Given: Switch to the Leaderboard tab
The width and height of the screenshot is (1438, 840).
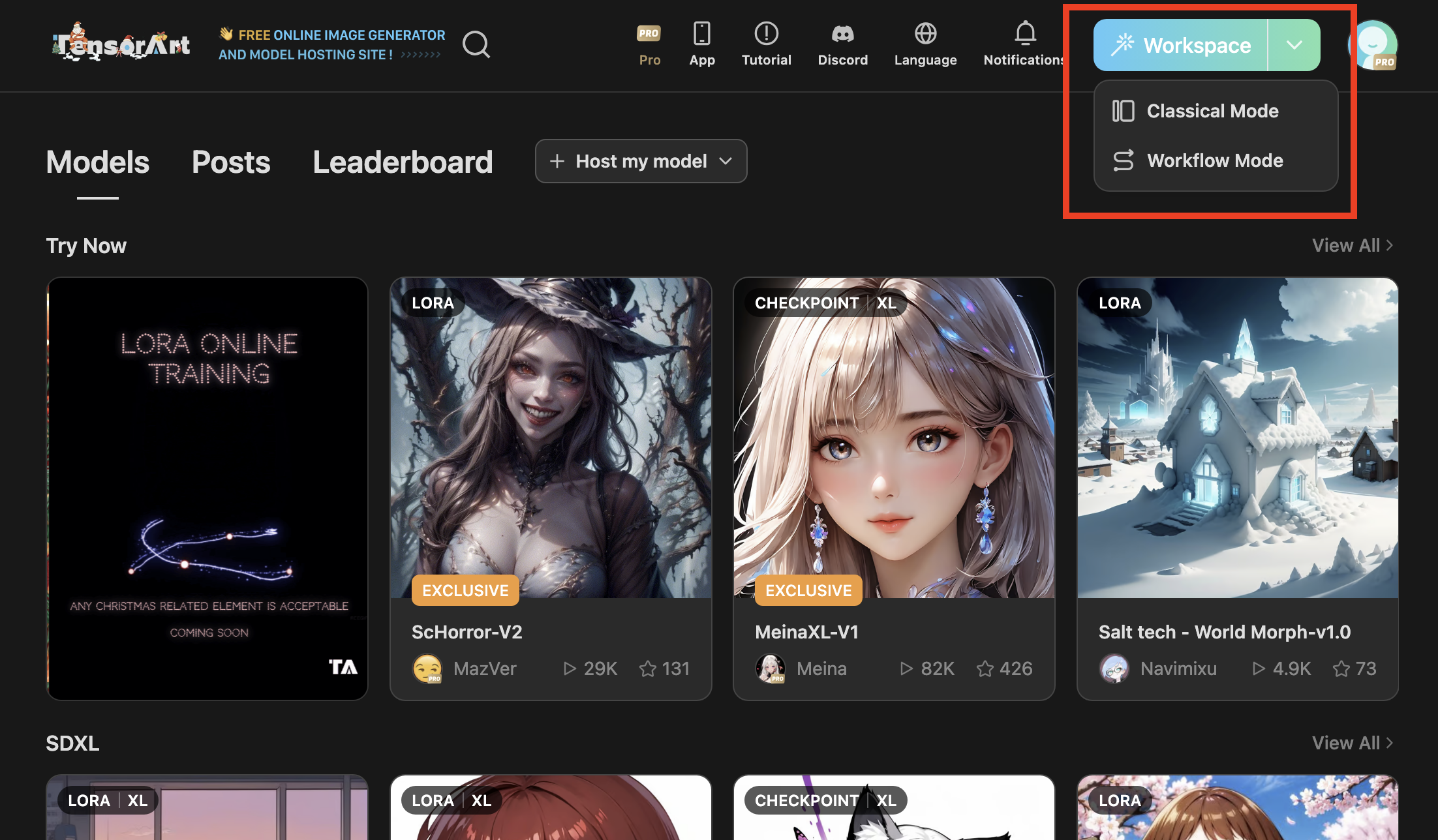Looking at the screenshot, I should [403, 162].
